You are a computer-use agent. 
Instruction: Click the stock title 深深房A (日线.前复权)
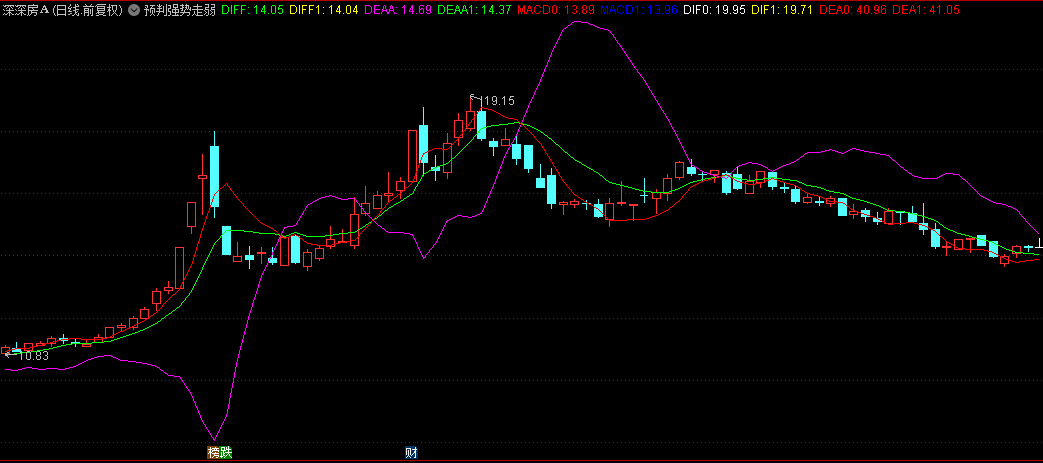point(63,11)
